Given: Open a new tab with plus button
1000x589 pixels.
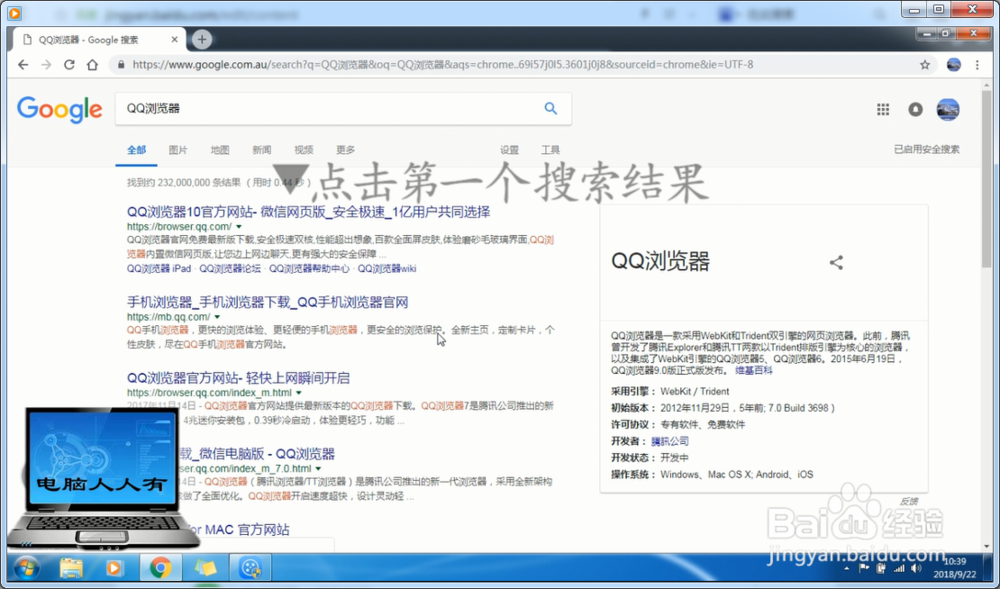Looking at the screenshot, I should point(202,40).
